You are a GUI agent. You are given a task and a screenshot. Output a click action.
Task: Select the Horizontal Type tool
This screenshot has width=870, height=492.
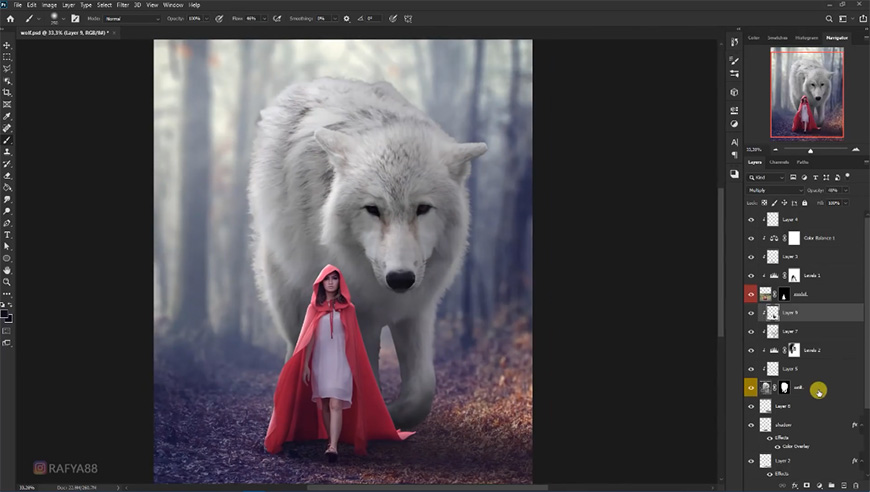(7, 235)
